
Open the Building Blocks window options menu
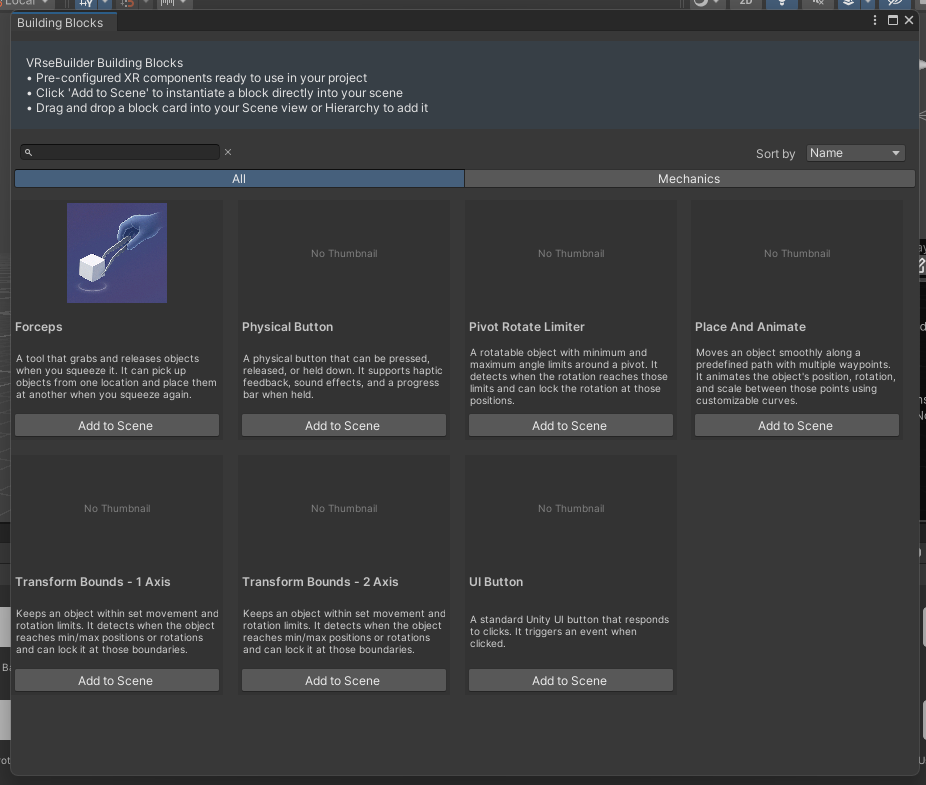875,20
